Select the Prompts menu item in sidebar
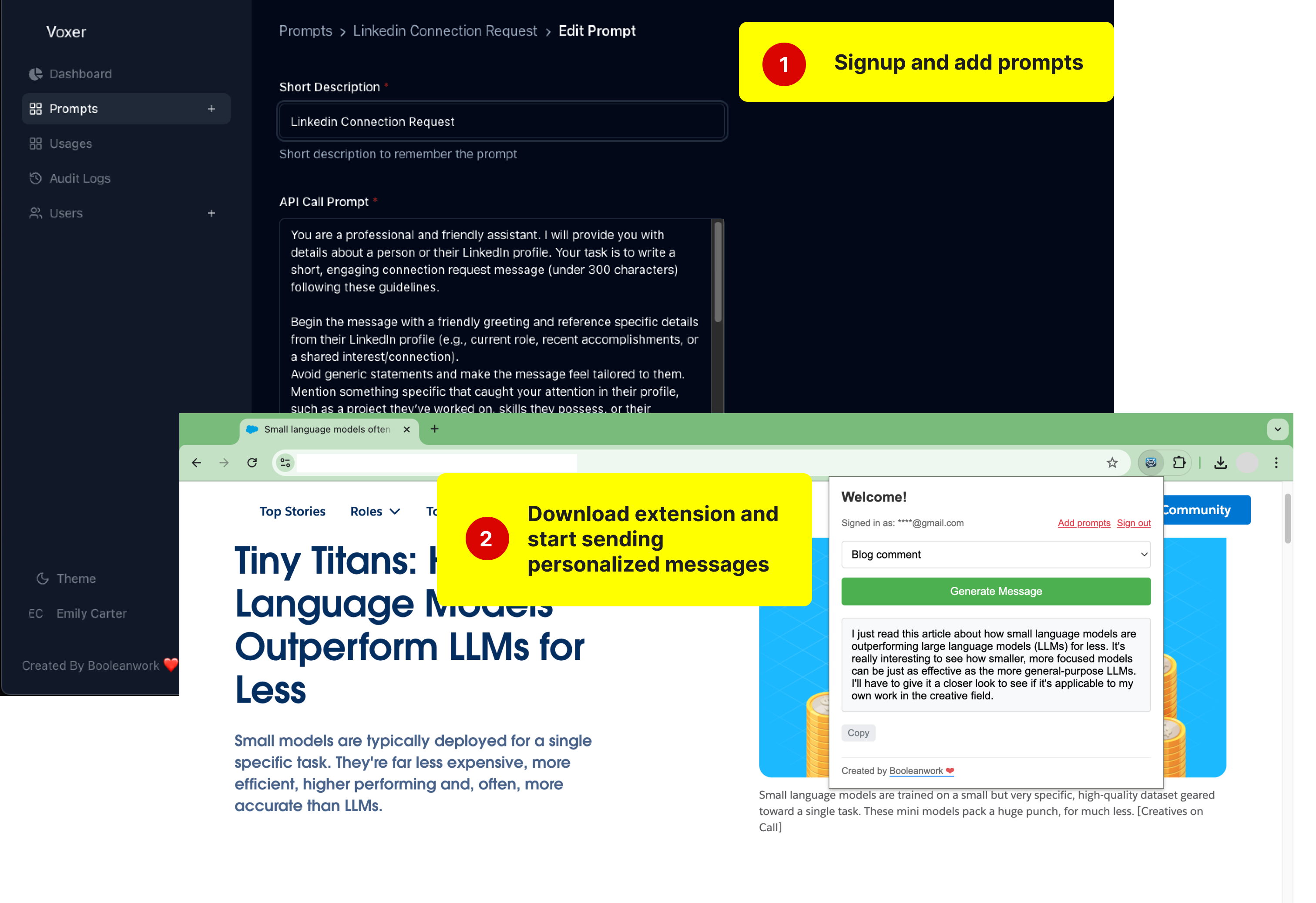This screenshot has height=903, width=1316. [x=74, y=108]
